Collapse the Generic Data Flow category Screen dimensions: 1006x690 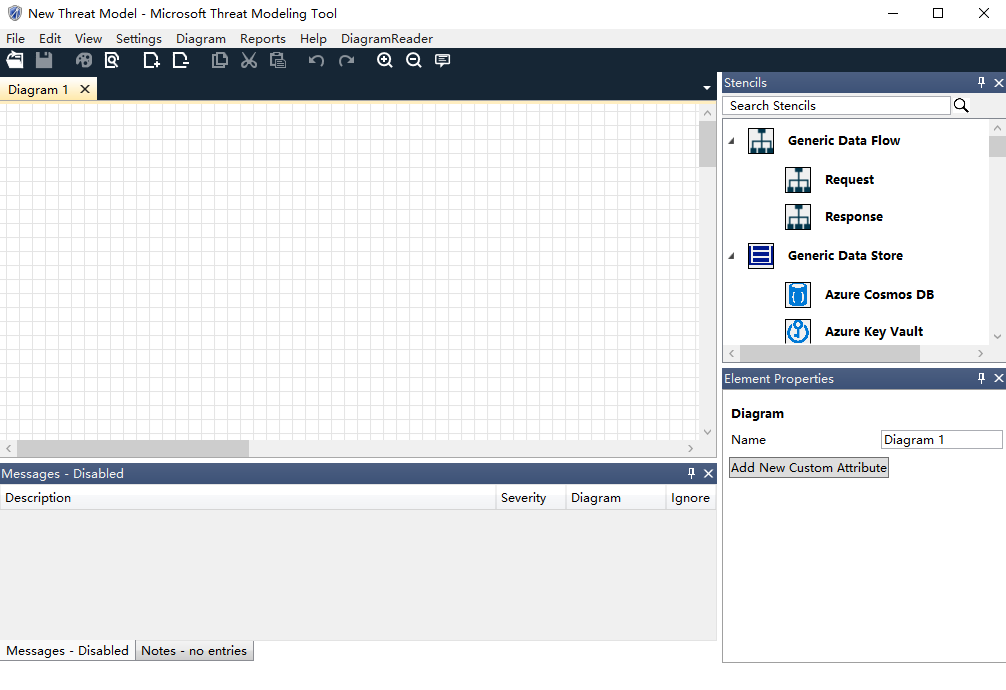[731, 141]
